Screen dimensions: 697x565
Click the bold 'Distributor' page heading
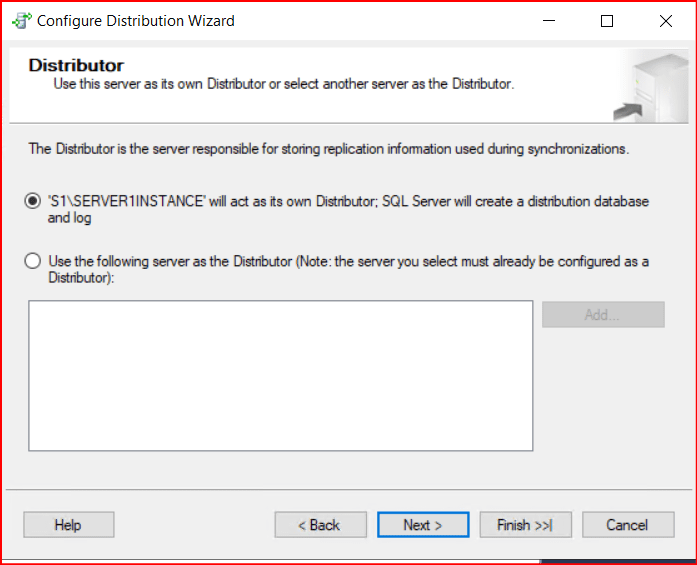76,66
